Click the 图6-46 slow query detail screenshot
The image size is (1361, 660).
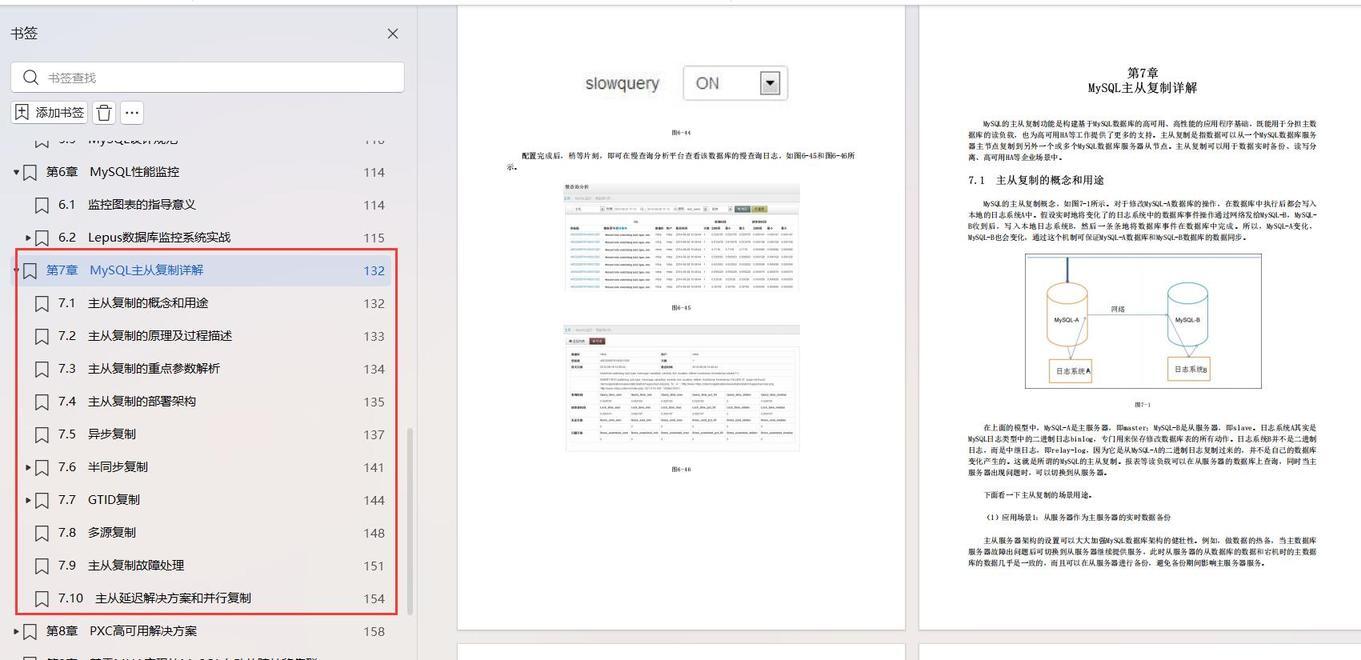click(x=681, y=388)
